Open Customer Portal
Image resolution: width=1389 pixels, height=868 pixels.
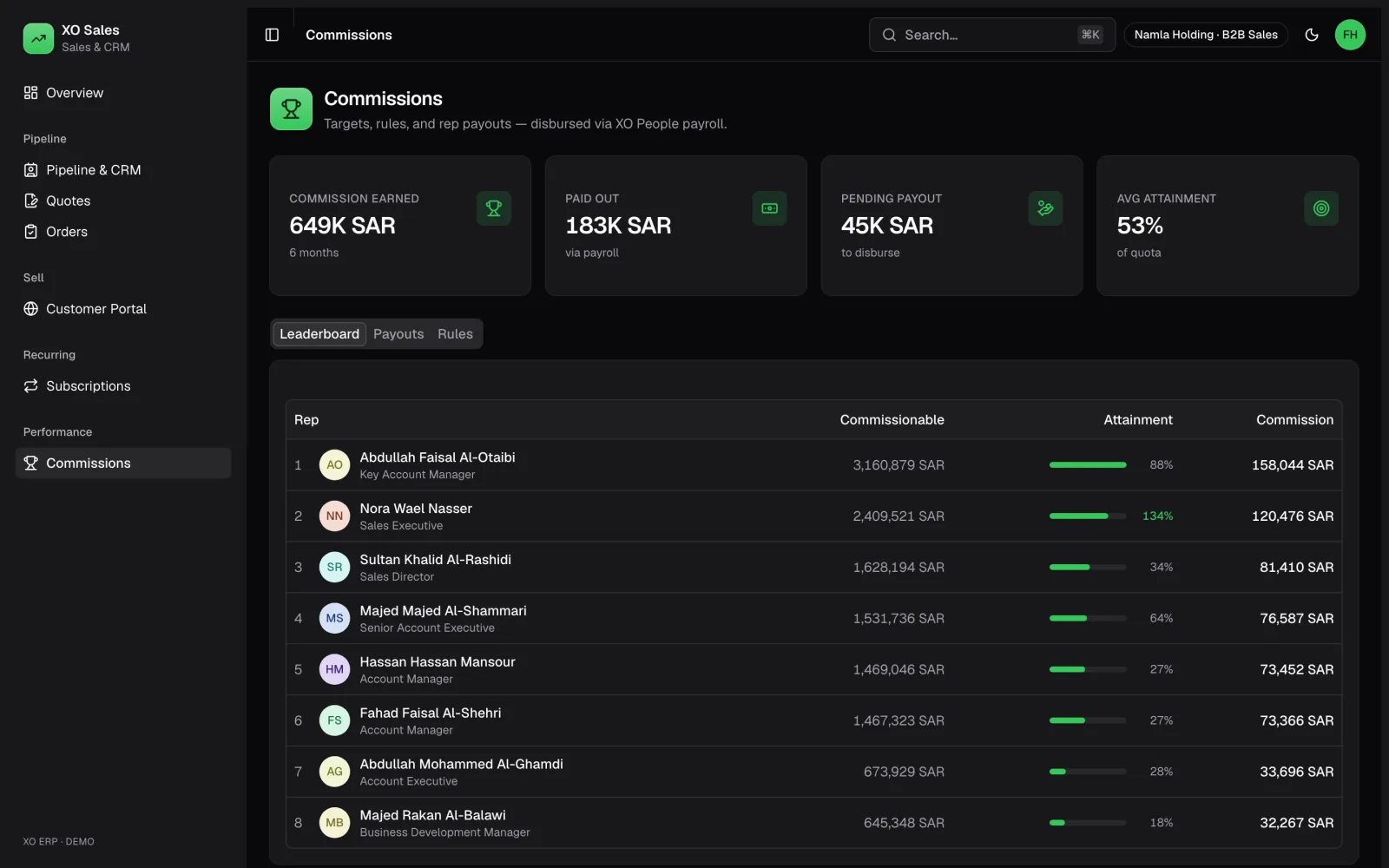pos(123,309)
